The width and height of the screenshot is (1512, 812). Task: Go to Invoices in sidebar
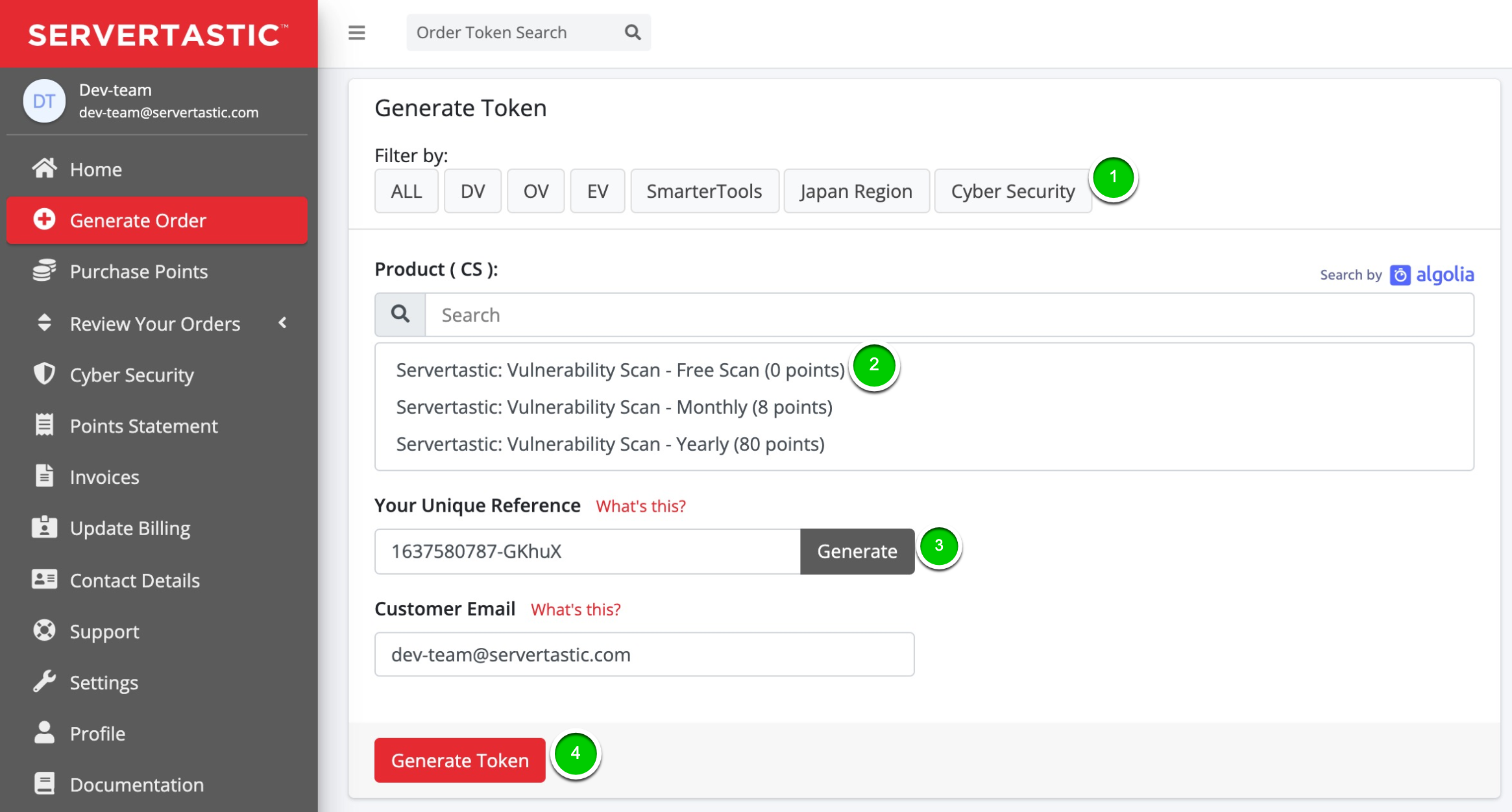104,477
